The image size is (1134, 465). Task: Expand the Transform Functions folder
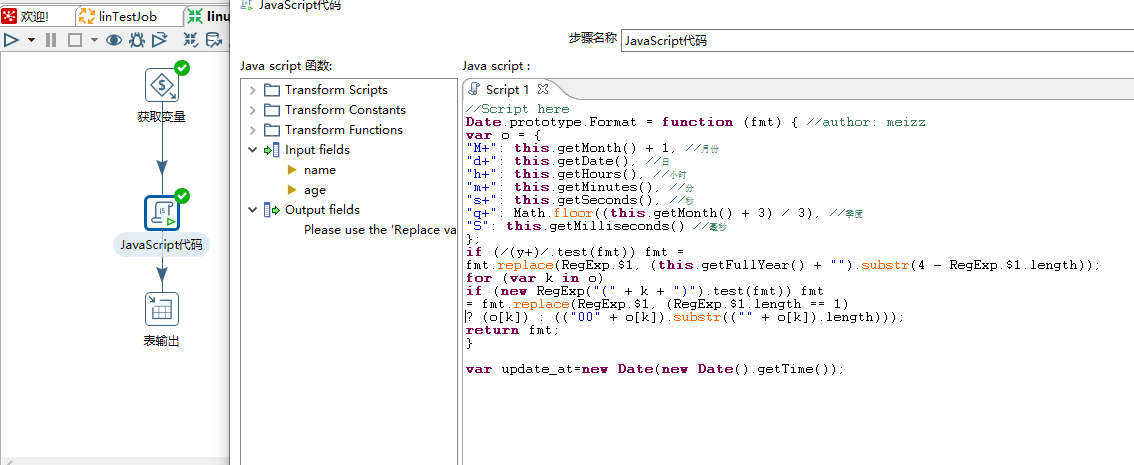(x=252, y=130)
